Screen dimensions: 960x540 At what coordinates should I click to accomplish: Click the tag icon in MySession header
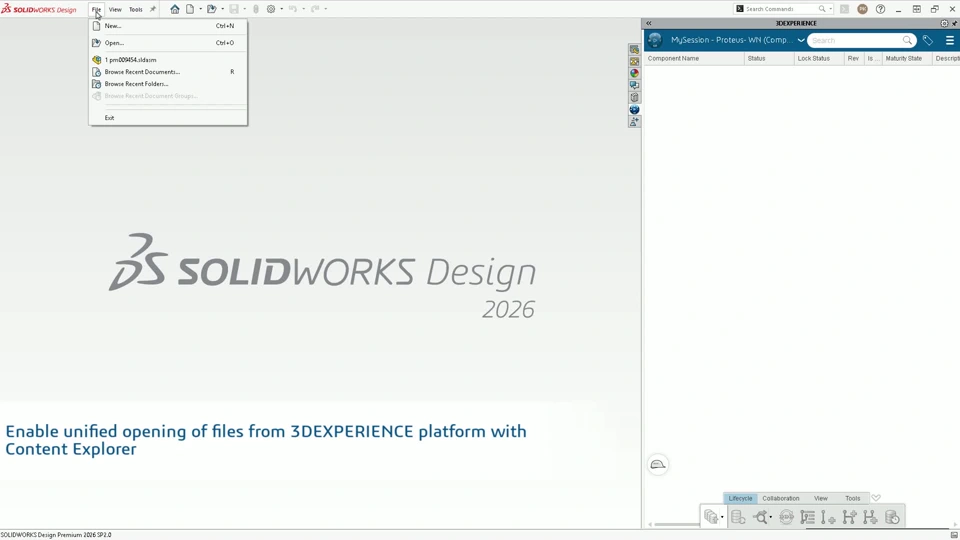pyautogui.click(x=928, y=40)
